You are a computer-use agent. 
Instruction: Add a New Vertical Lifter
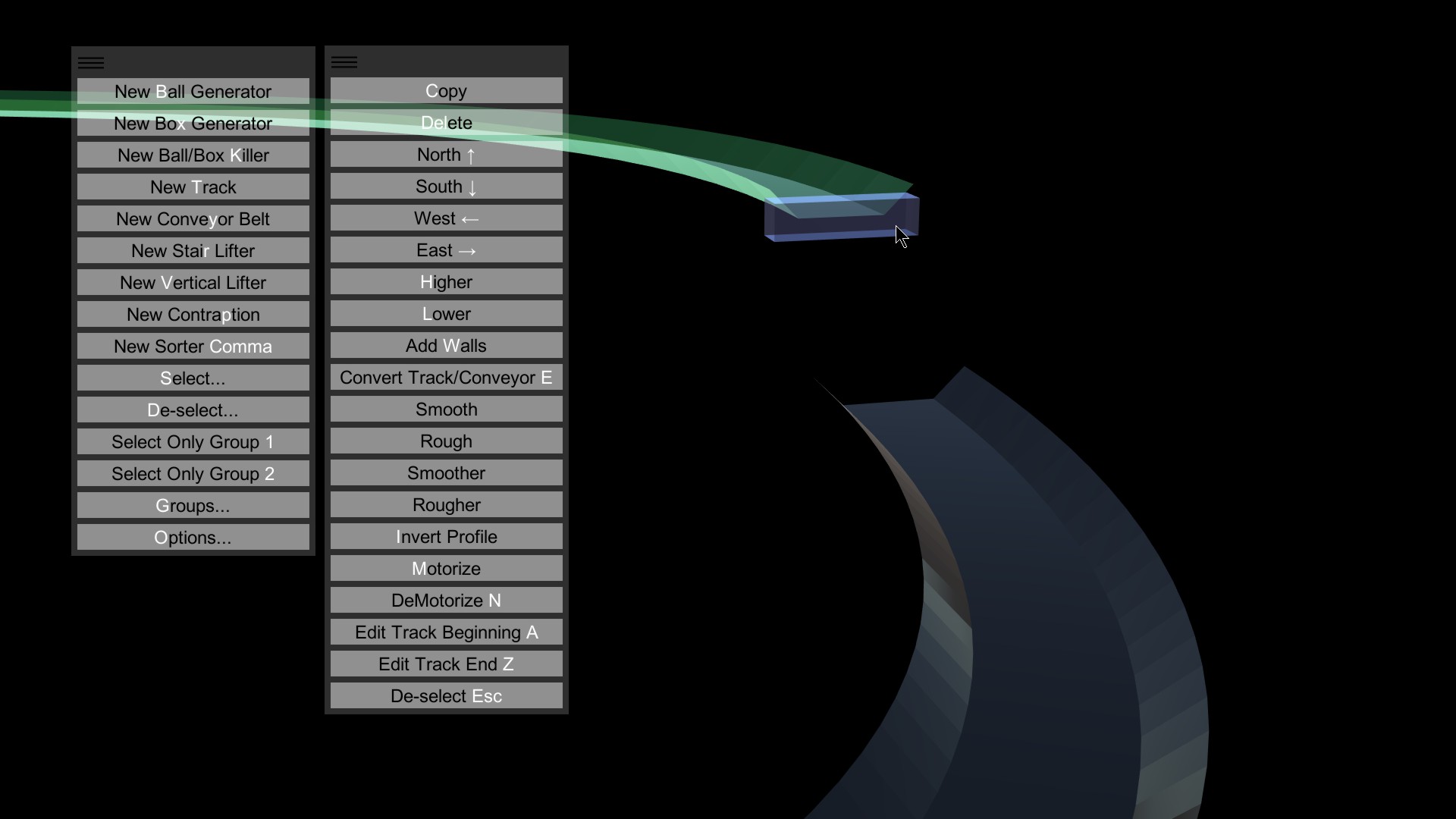tap(193, 283)
